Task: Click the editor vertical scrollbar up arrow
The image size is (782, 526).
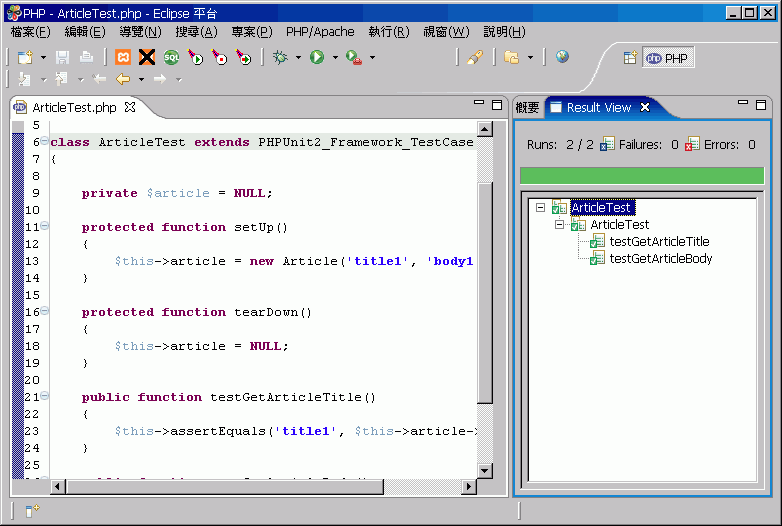Action: tap(485, 129)
